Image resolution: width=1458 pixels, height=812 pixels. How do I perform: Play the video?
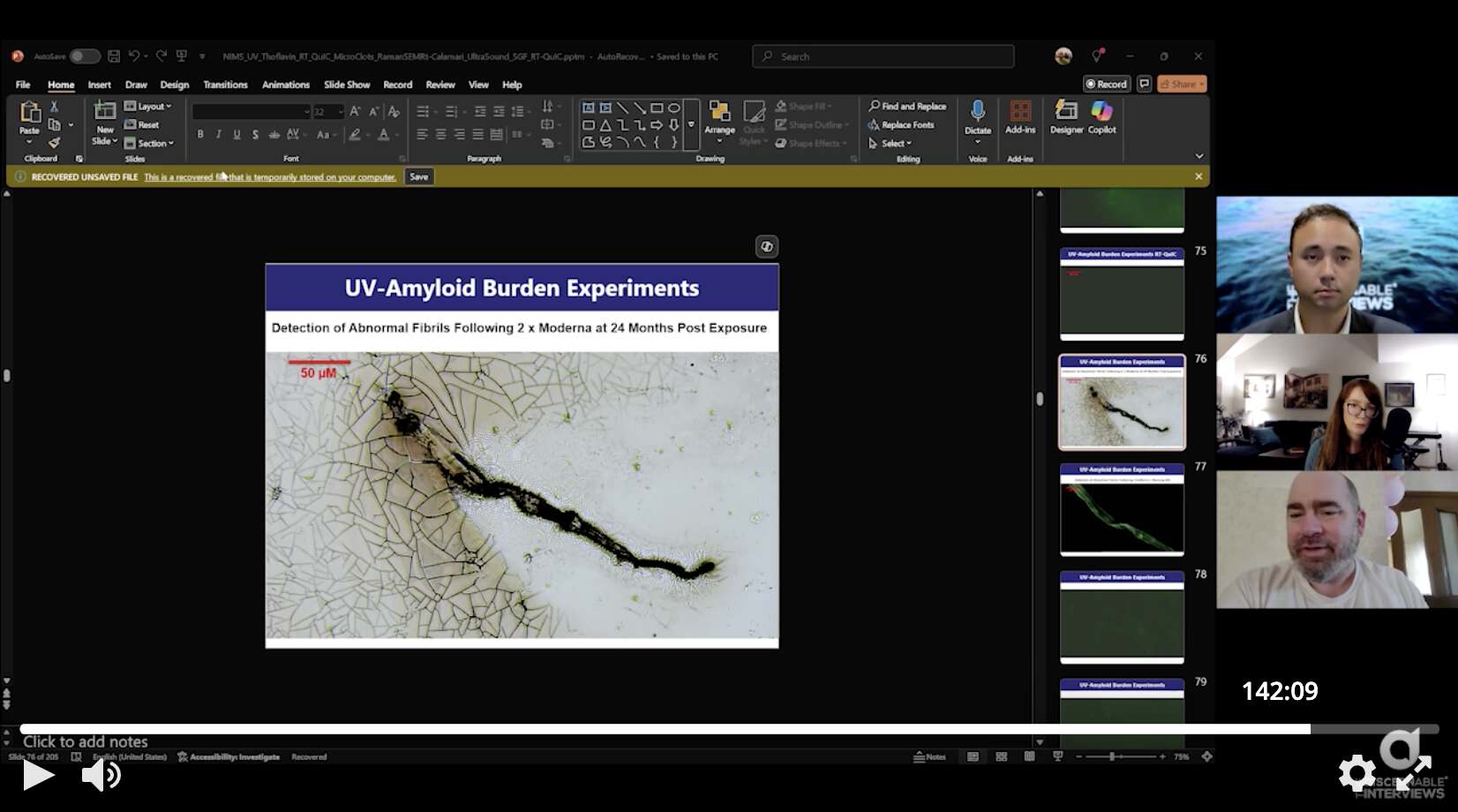38,776
